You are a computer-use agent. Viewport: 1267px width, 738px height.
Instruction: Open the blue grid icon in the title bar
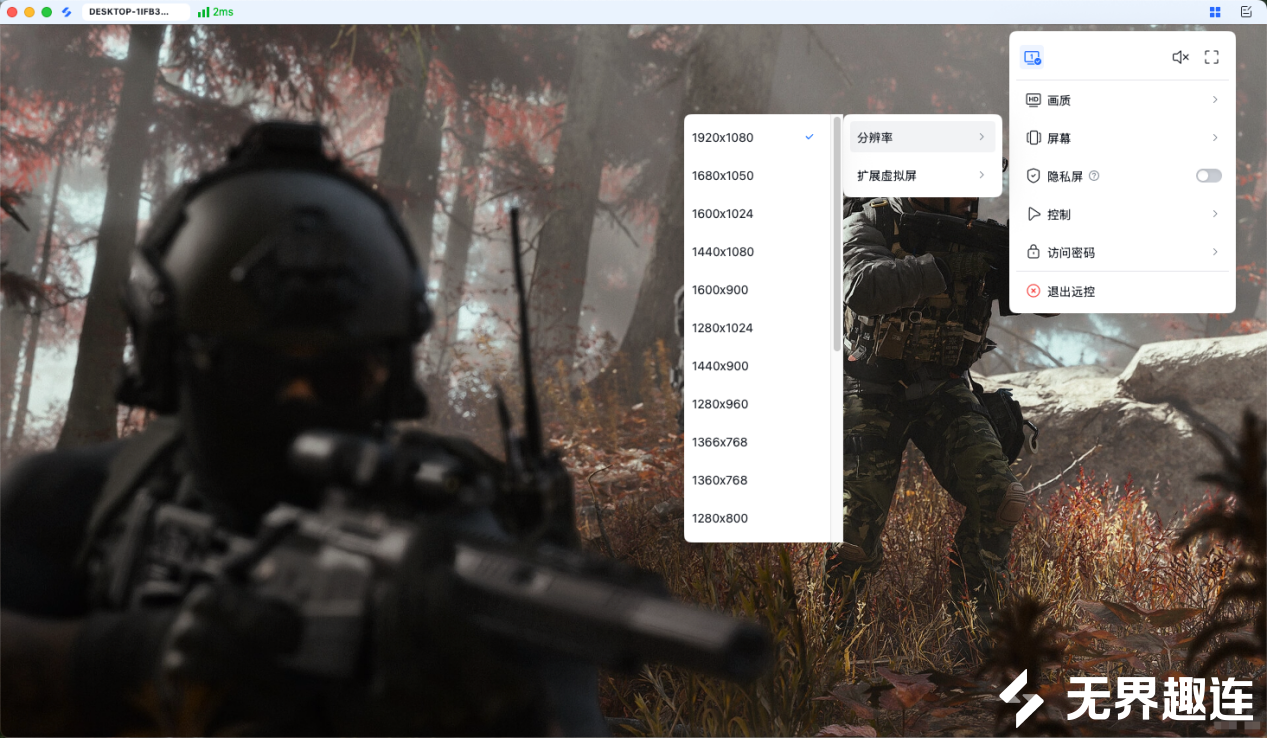[1215, 12]
